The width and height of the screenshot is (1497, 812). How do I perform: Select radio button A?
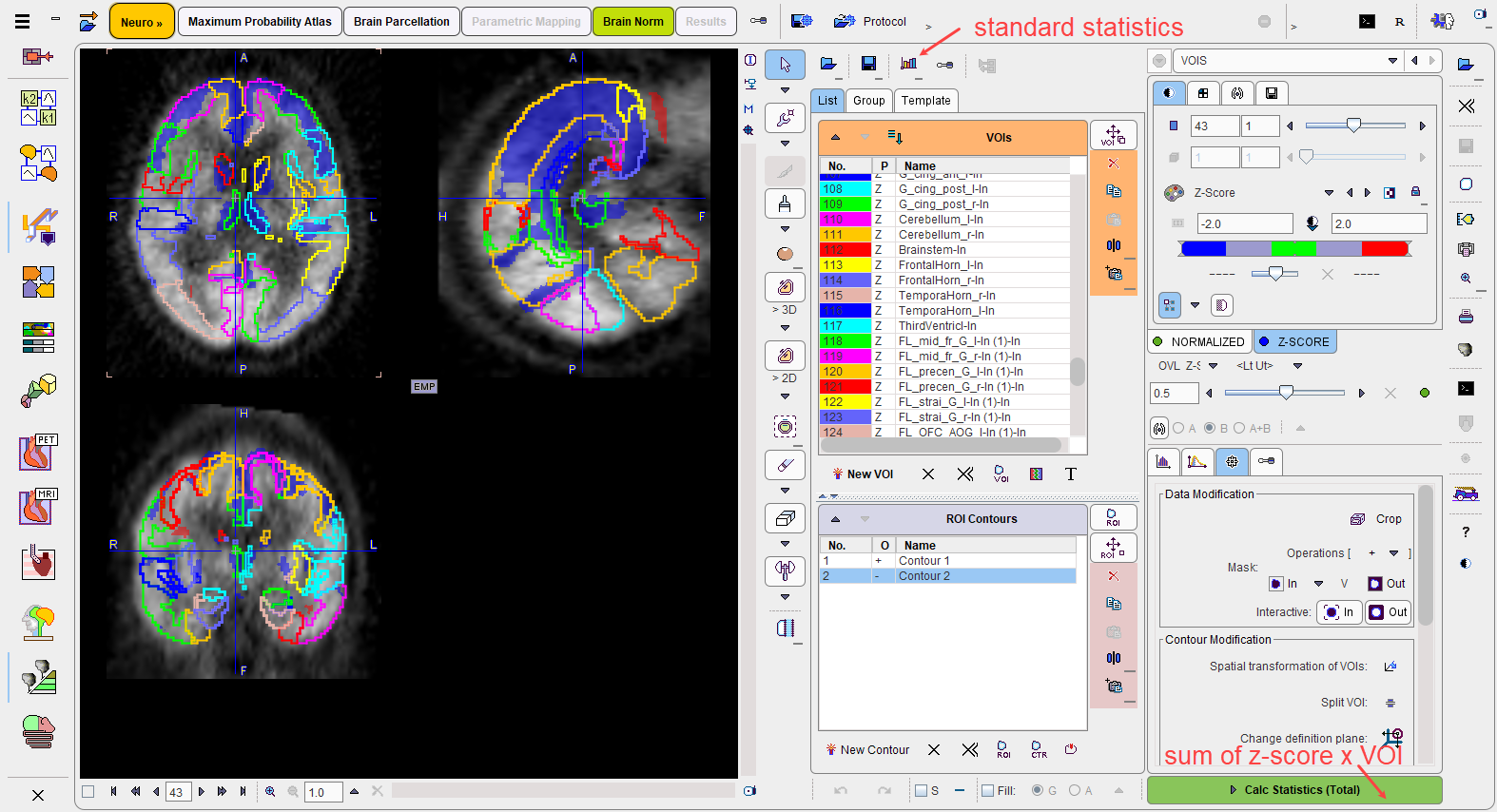[x=1179, y=428]
